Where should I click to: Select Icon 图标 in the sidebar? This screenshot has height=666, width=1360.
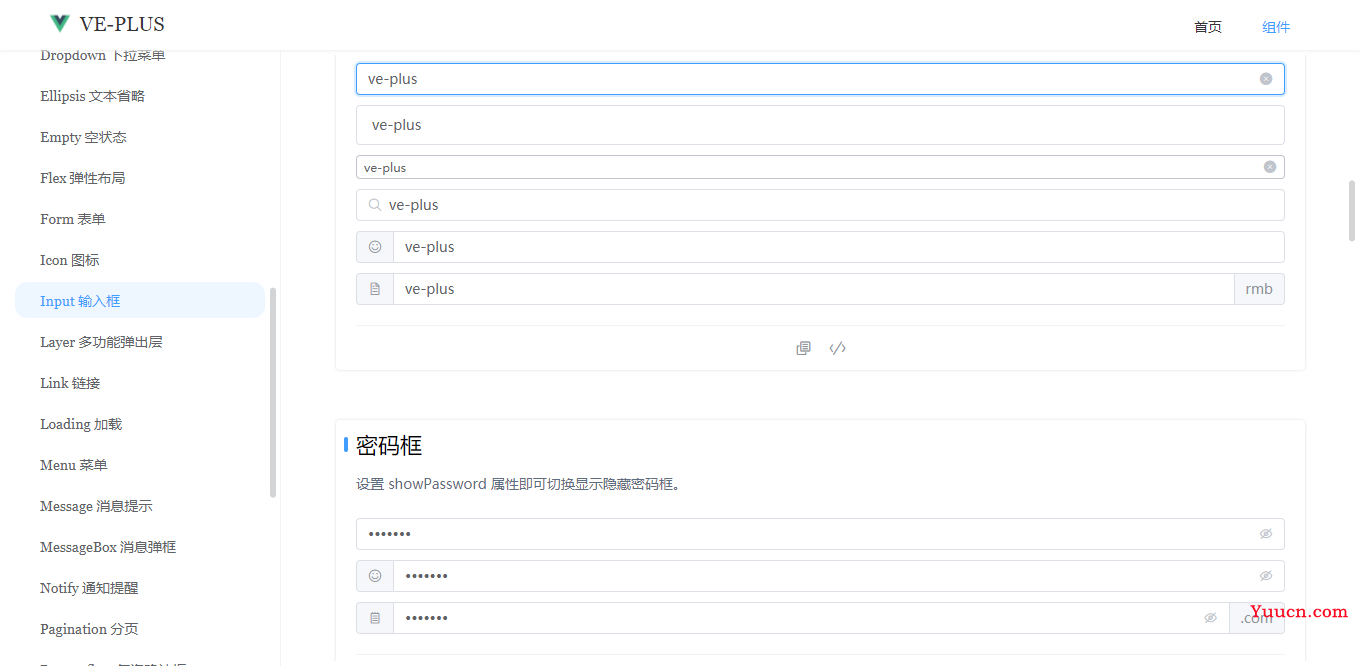click(140, 260)
